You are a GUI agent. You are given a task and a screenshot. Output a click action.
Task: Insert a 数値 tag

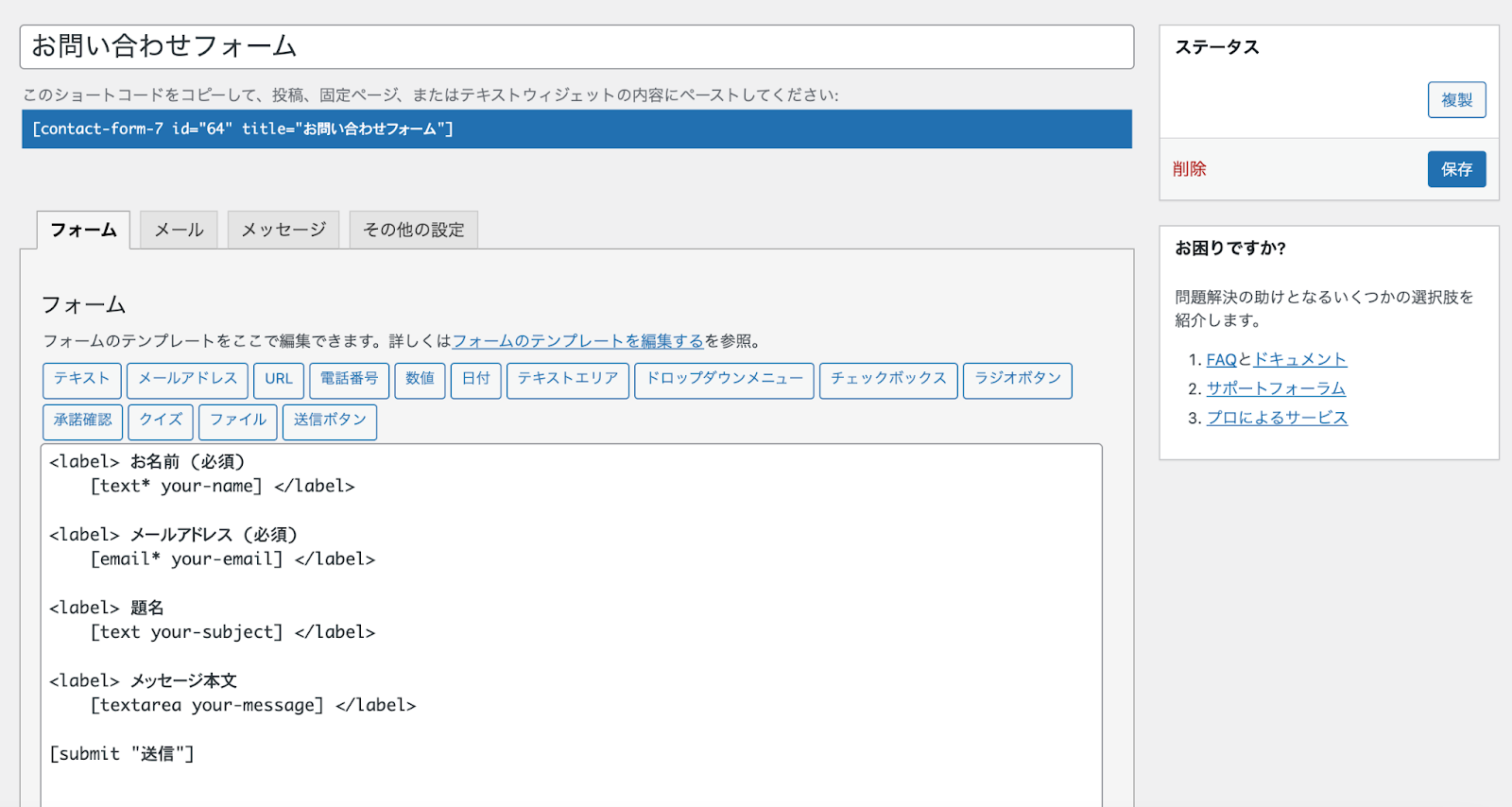(x=421, y=380)
